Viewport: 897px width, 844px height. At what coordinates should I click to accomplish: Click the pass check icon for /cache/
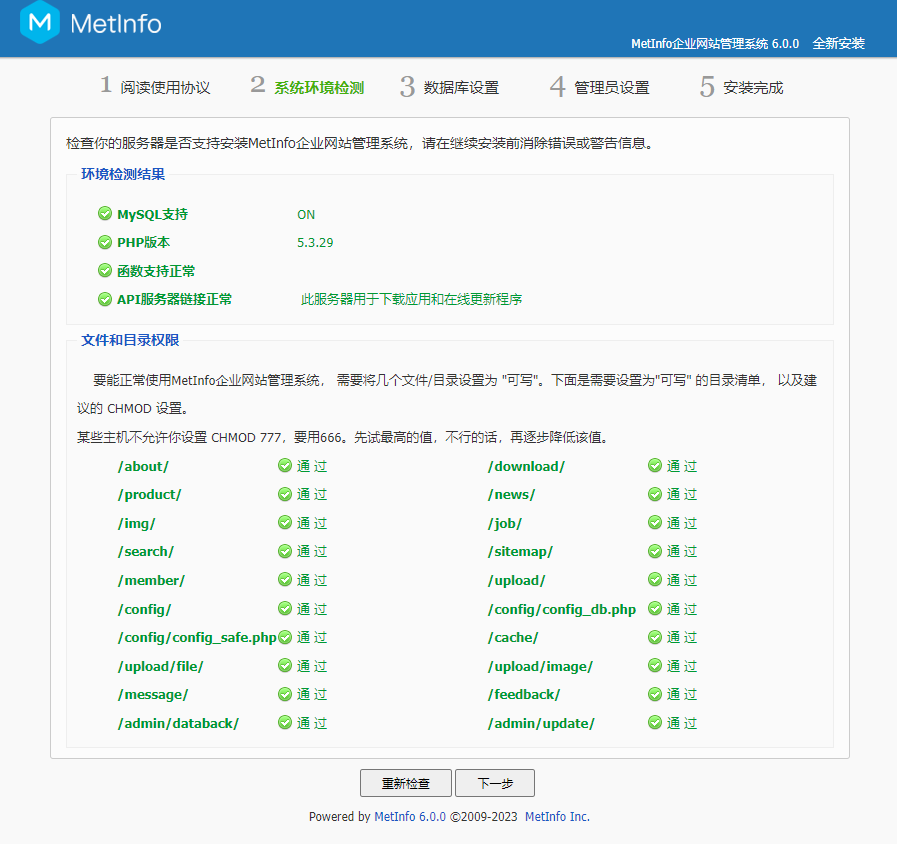[655, 637]
